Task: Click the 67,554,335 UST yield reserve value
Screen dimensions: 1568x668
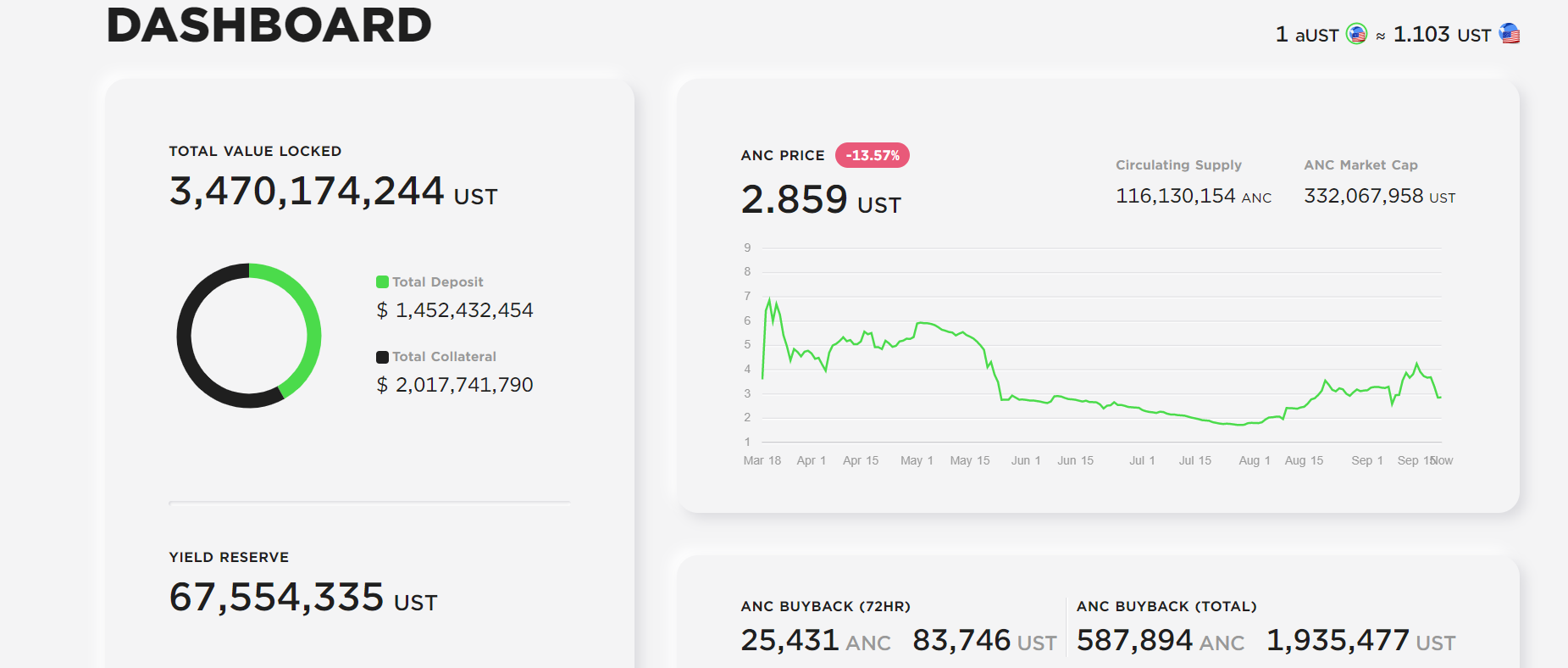Action: pos(303,598)
